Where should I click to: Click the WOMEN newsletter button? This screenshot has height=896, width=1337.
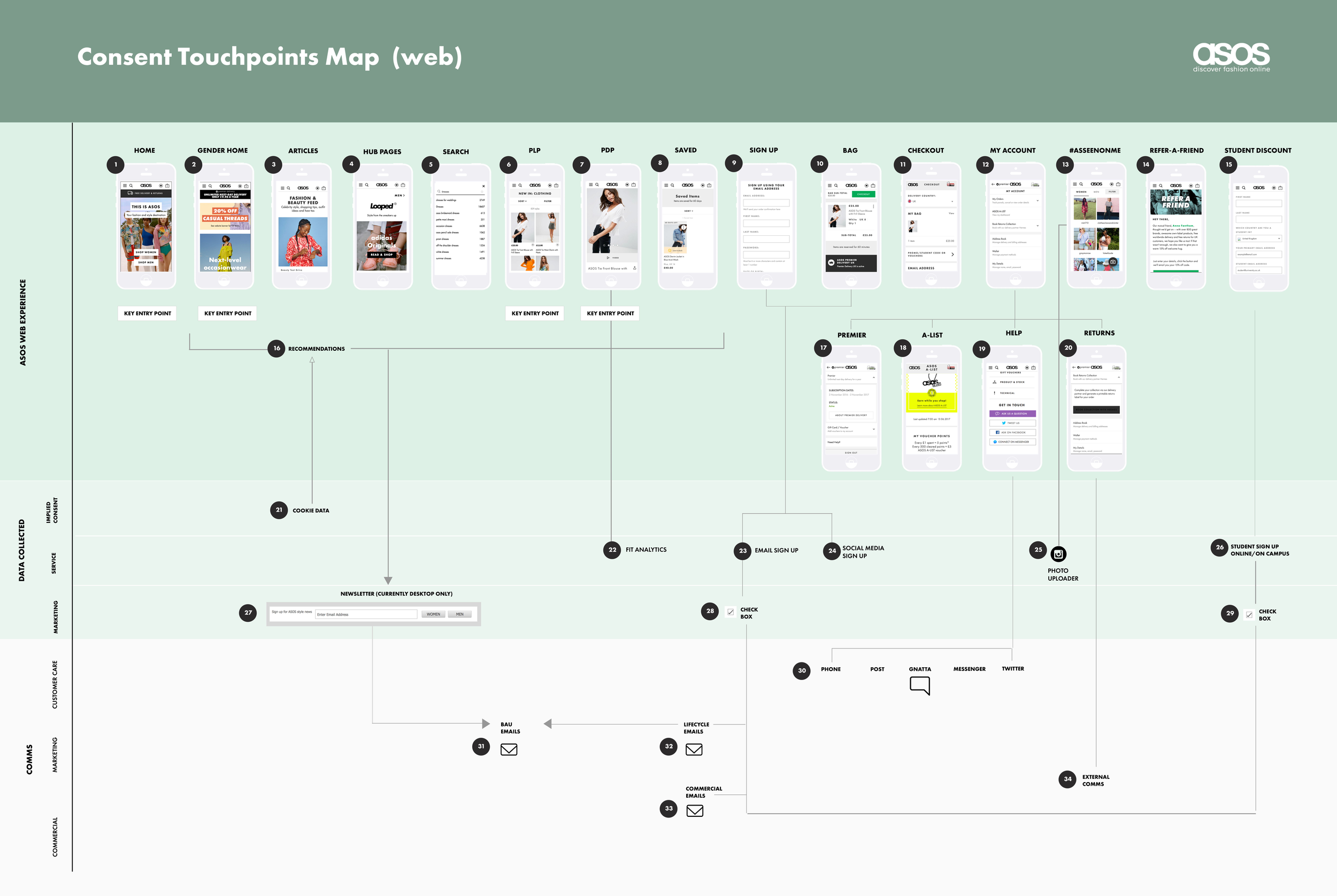click(x=433, y=614)
